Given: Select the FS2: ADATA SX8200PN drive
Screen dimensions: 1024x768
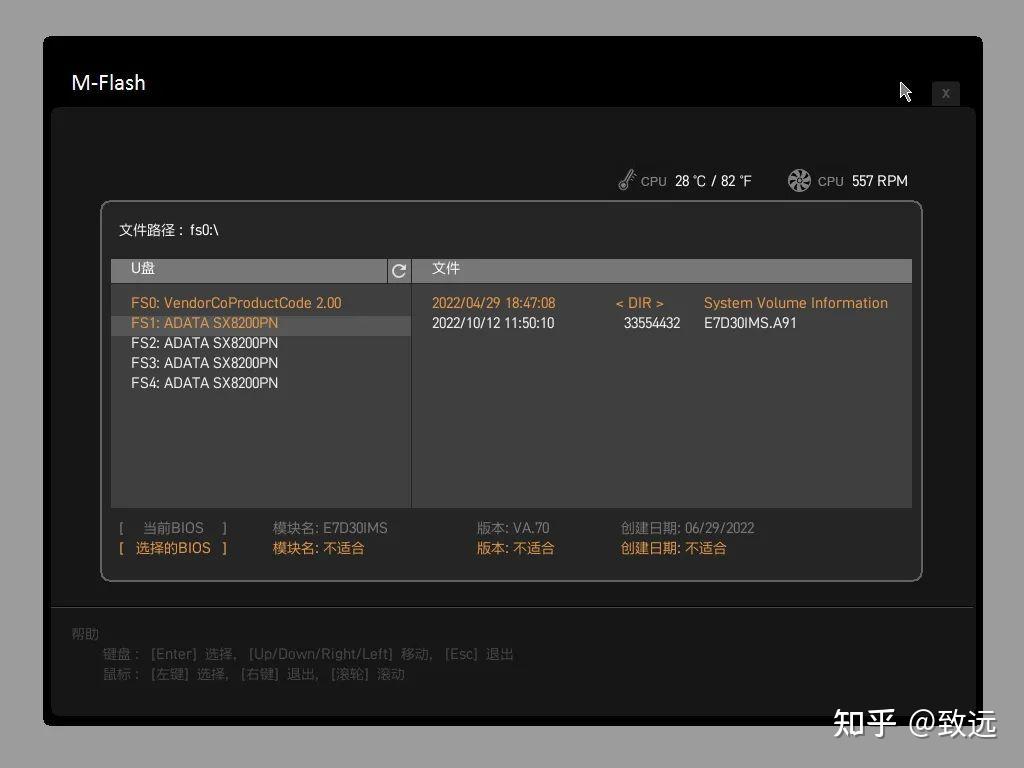Looking at the screenshot, I should coord(204,342).
